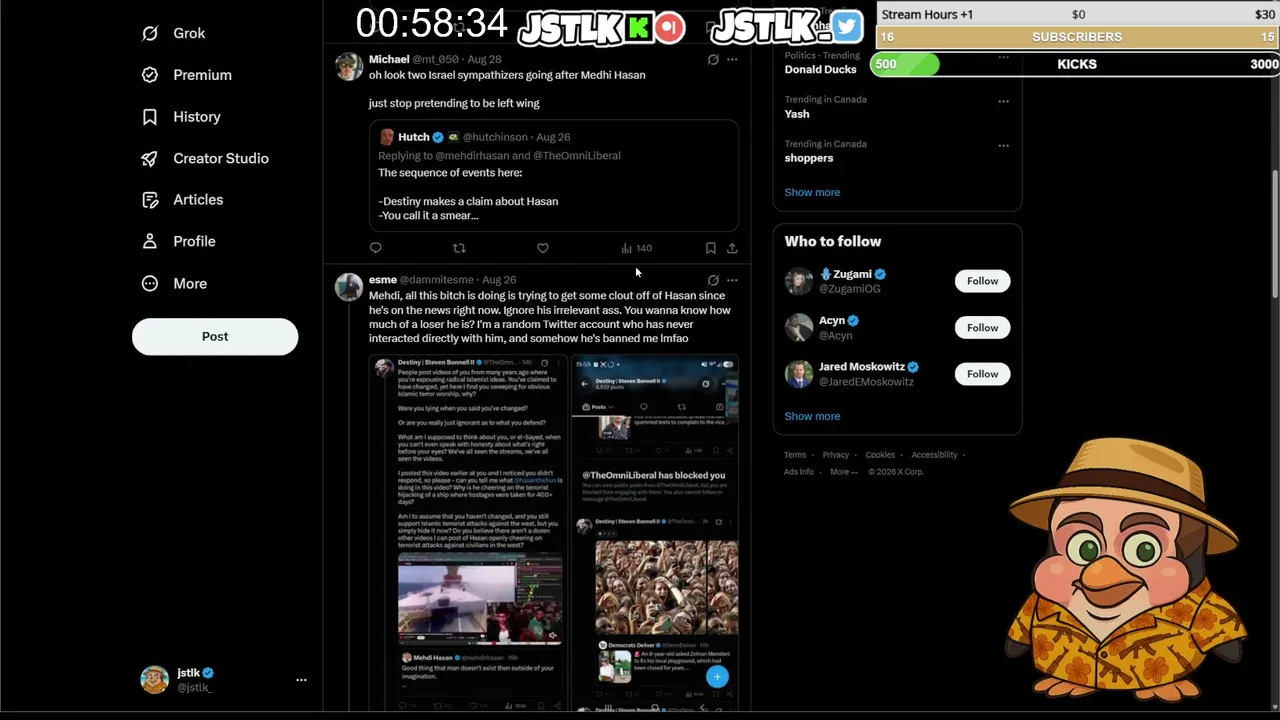The width and height of the screenshot is (1280, 720).
Task: Click the @TheOmniLiberal mention in the quoted reply
Action: point(577,156)
